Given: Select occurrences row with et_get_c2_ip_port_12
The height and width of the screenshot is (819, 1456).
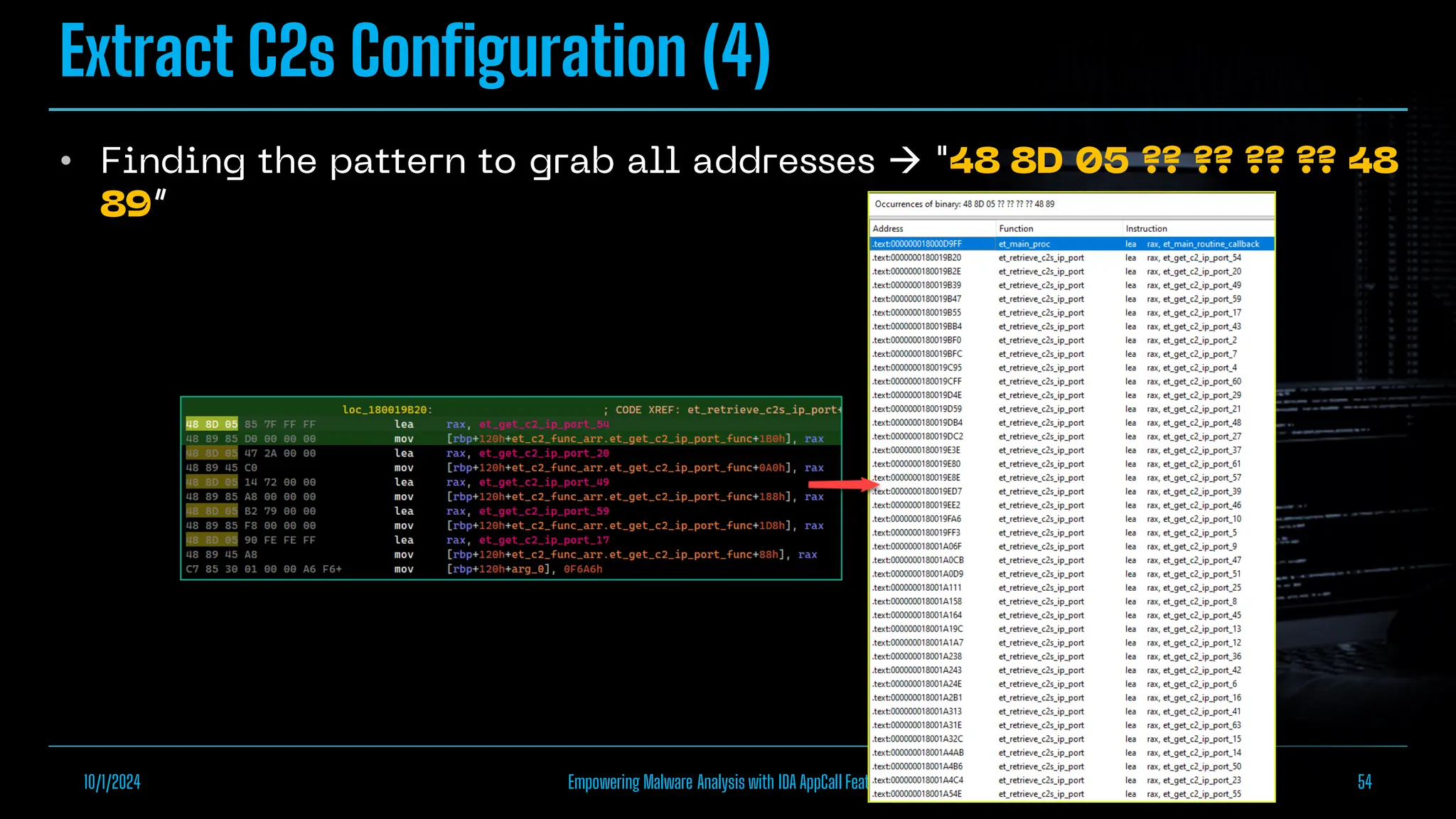Looking at the screenshot, I should [x=1072, y=643].
